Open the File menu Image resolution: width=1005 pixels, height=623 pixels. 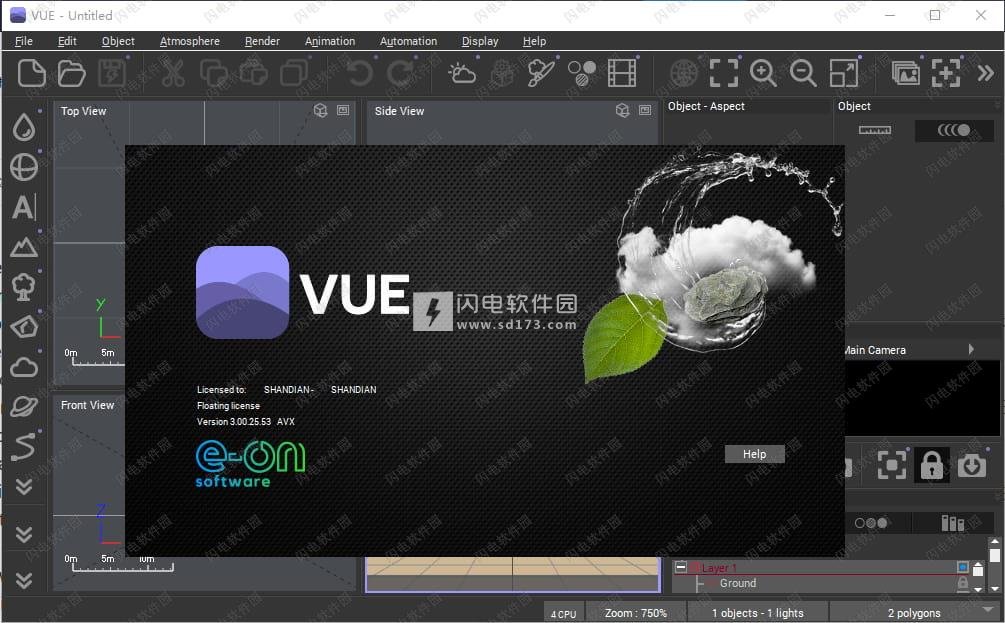click(x=24, y=41)
